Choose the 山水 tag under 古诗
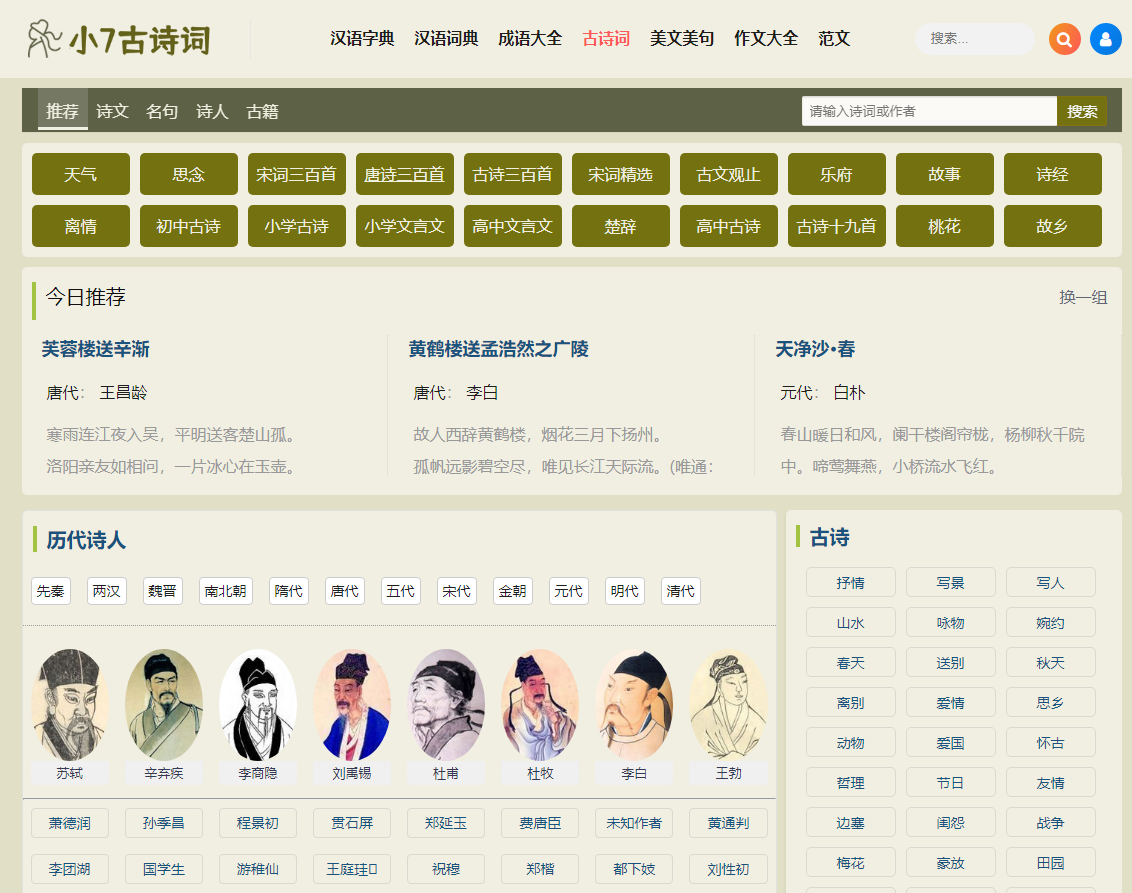This screenshot has width=1132, height=893. 851,623
